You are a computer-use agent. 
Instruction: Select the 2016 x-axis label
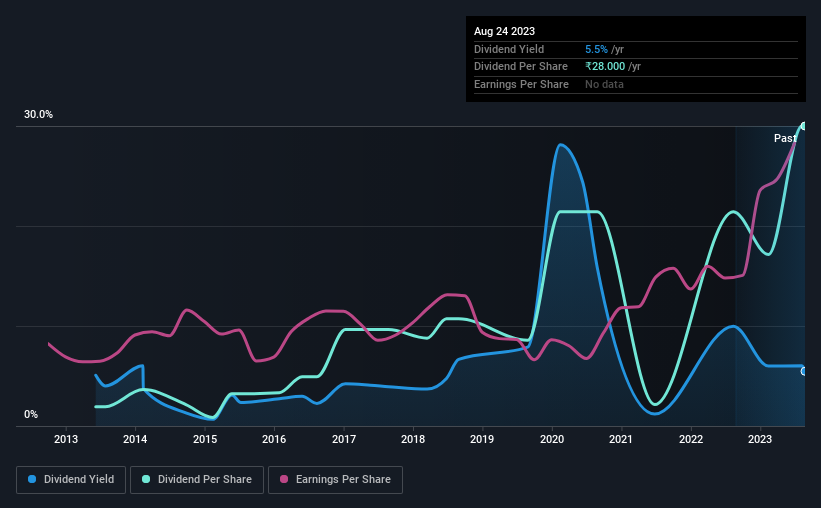pyautogui.click(x=274, y=439)
